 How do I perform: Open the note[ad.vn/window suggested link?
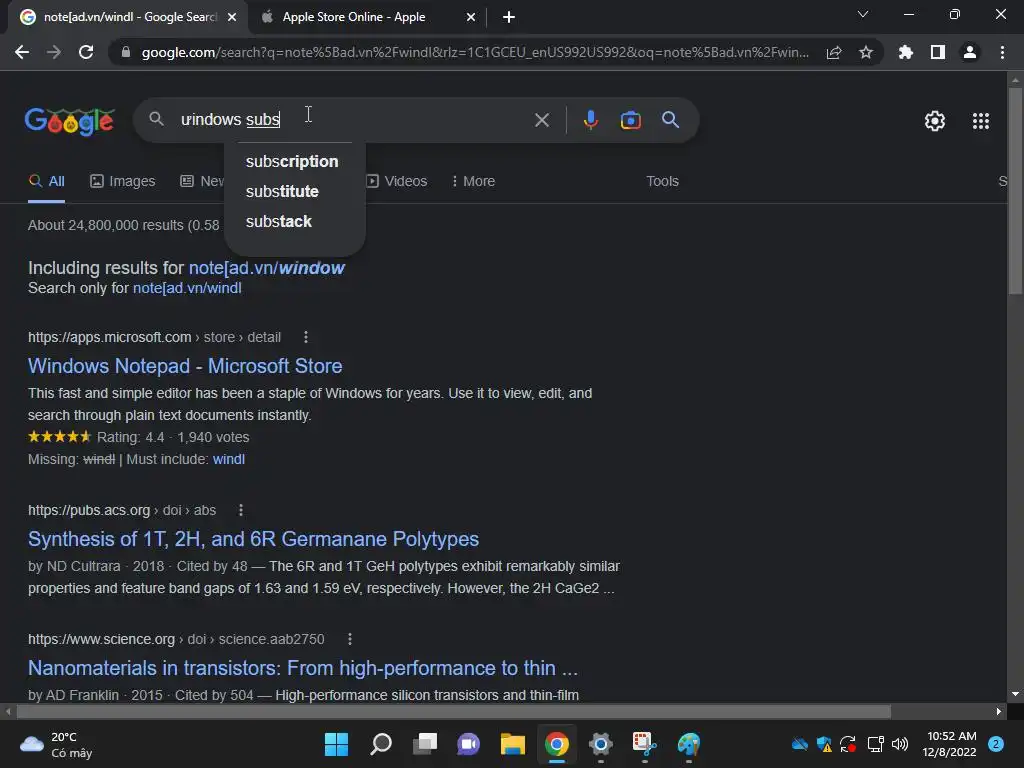(266, 268)
